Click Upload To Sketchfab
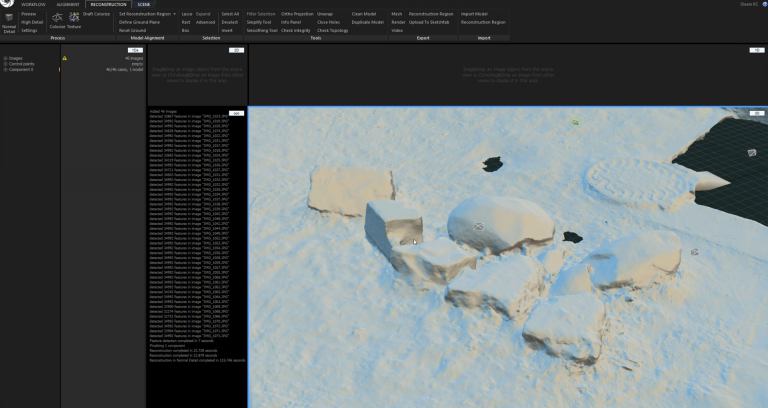This screenshot has height=408, width=768. tap(431, 21)
